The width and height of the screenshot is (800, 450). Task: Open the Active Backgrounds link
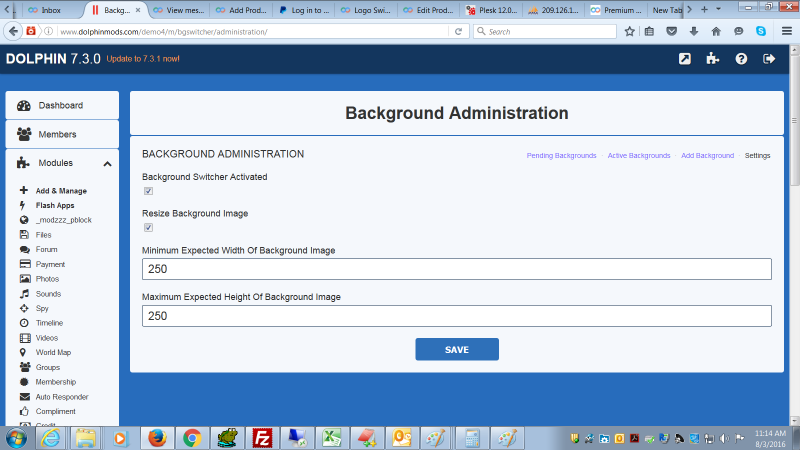click(x=639, y=156)
